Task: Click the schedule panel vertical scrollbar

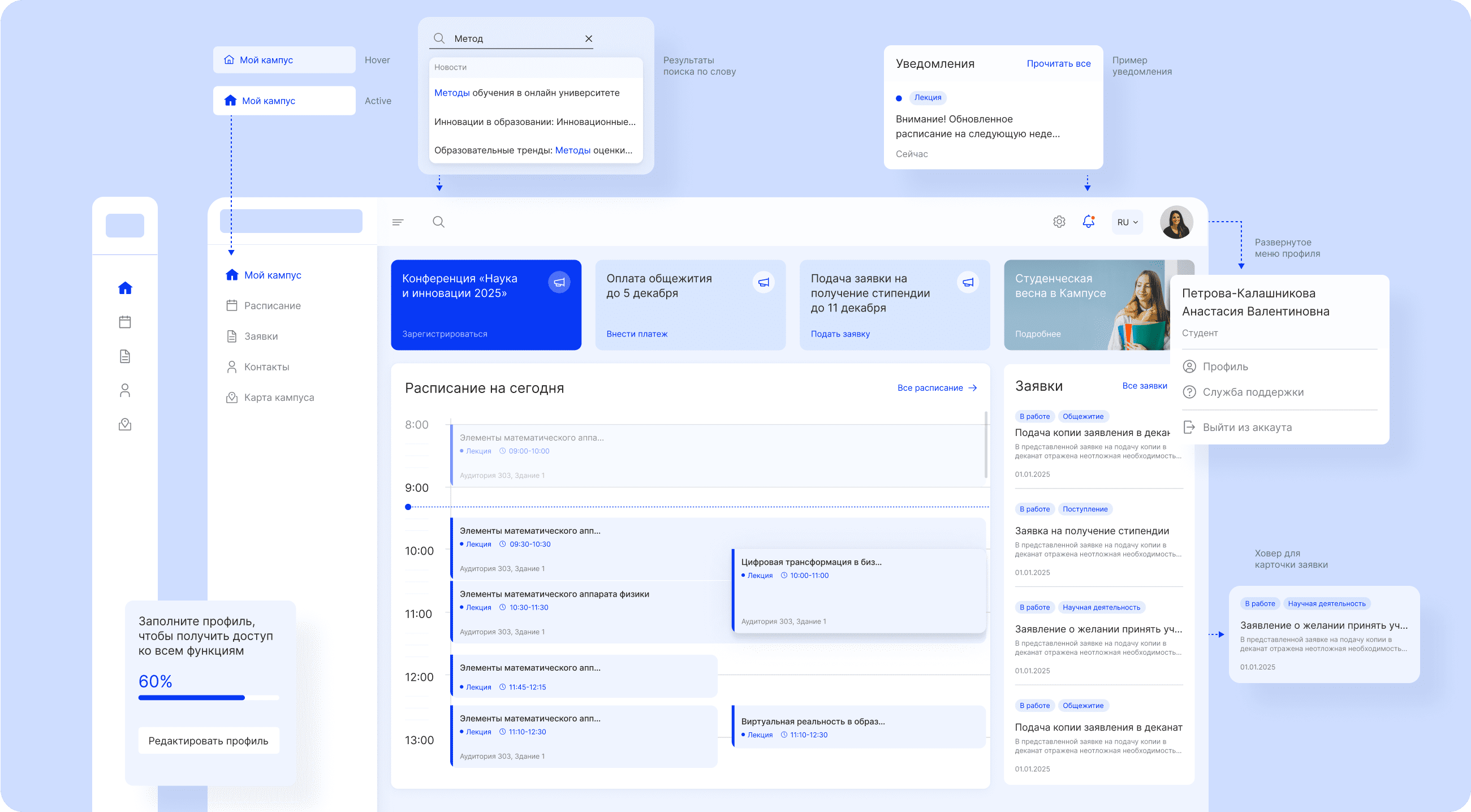Action: [986, 446]
